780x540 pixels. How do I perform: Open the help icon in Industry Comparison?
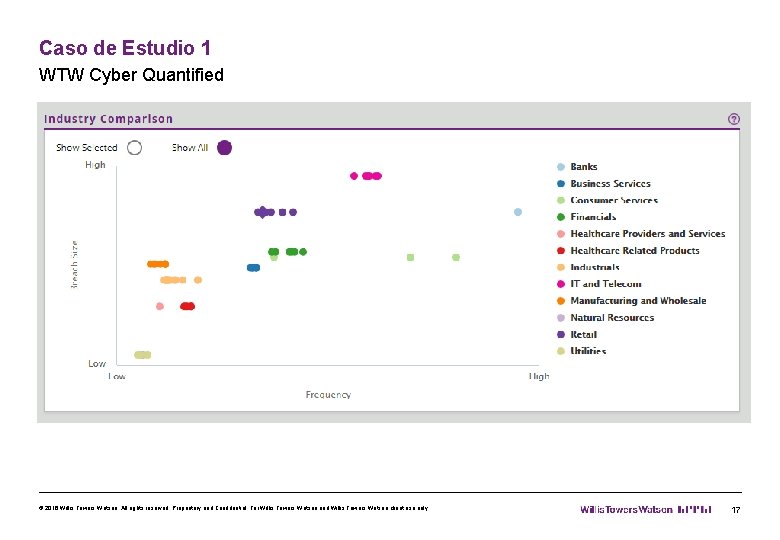tap(734, 119)
